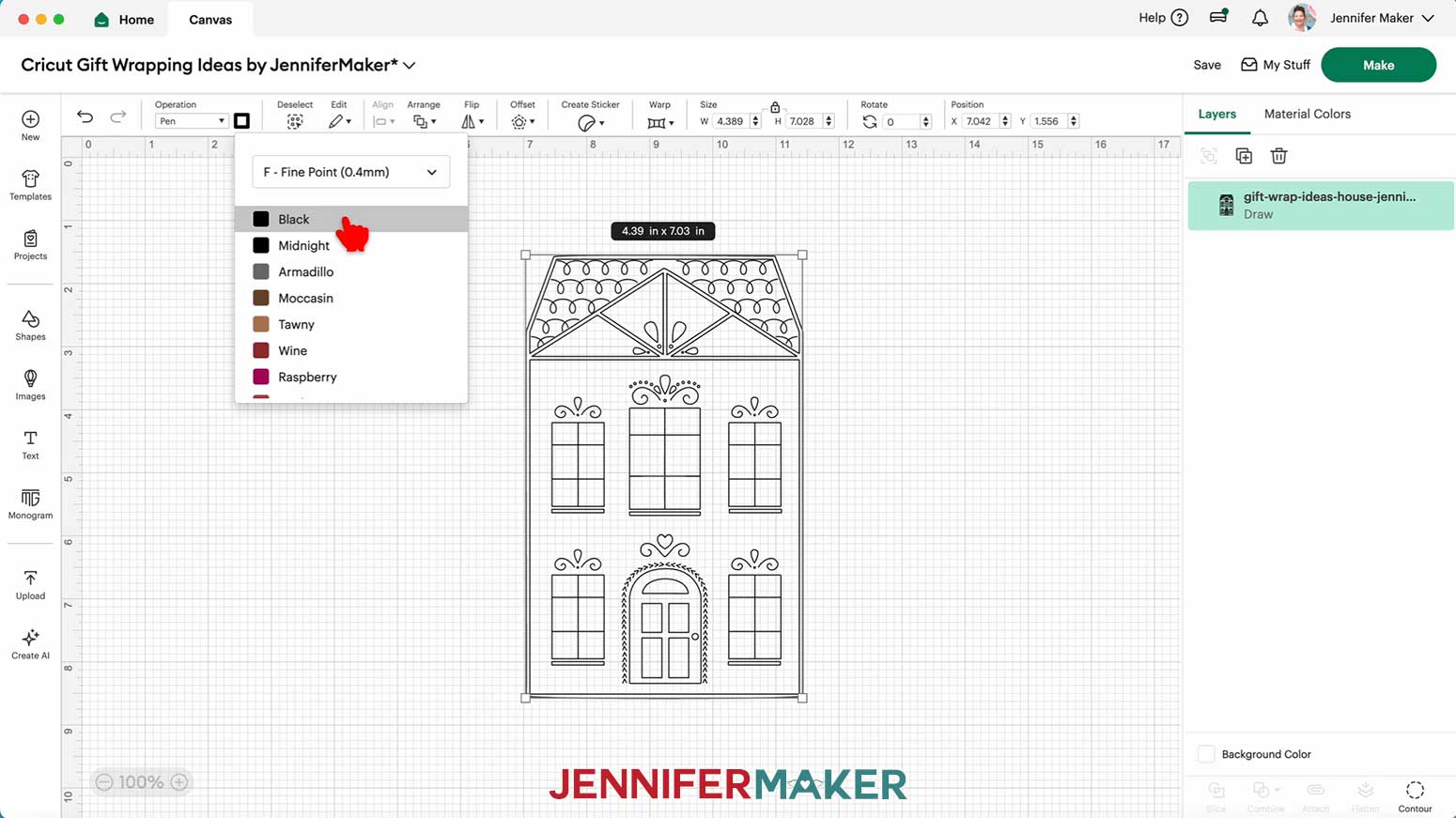
Task: Expand the Arrange dropdown
Action: coord(425,122)
